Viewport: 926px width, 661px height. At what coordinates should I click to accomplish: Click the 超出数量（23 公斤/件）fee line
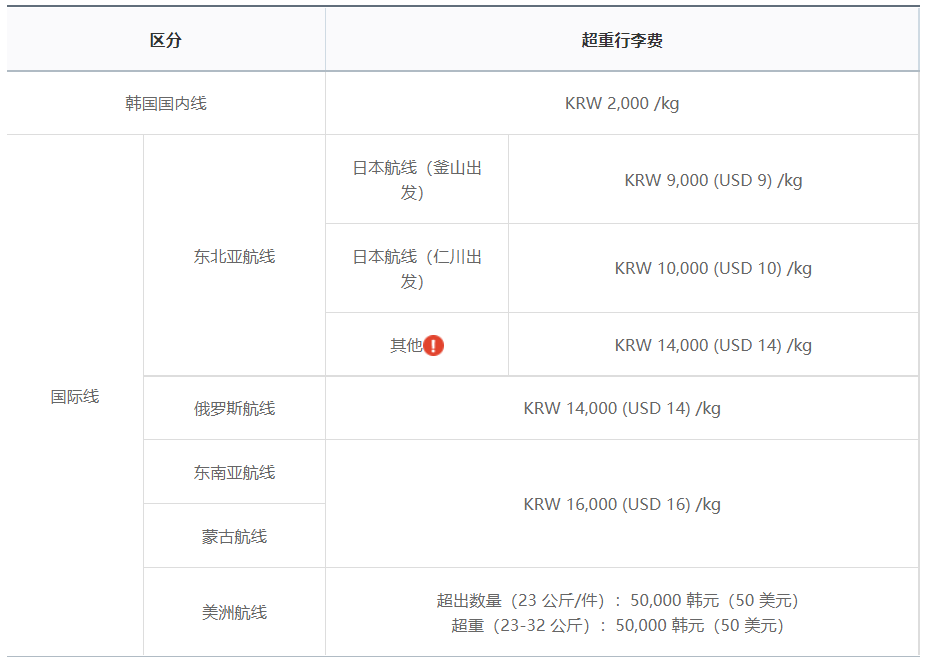coord(617,600)
